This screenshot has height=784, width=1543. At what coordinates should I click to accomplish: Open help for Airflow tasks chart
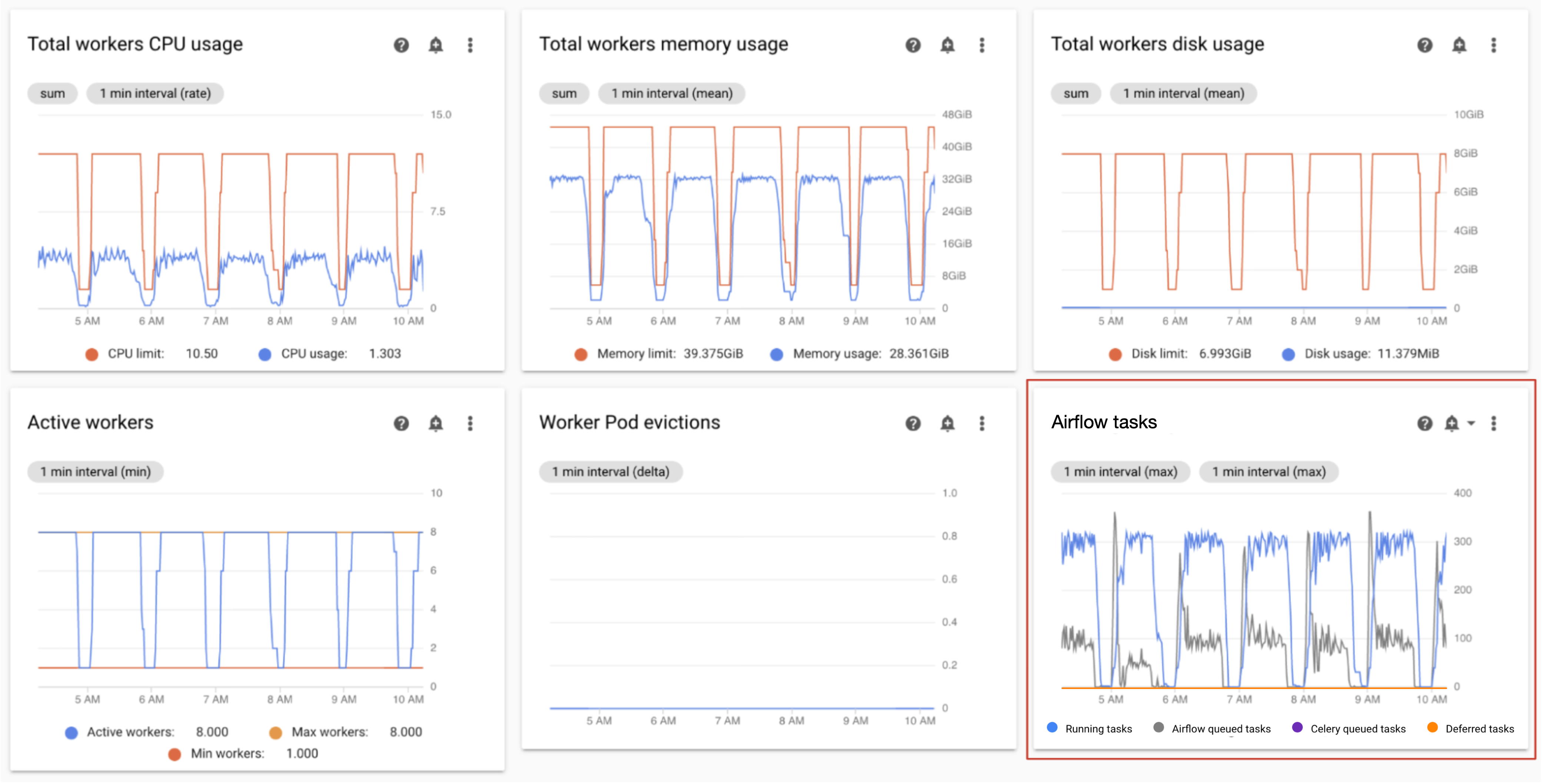[x=1424, y=423]
